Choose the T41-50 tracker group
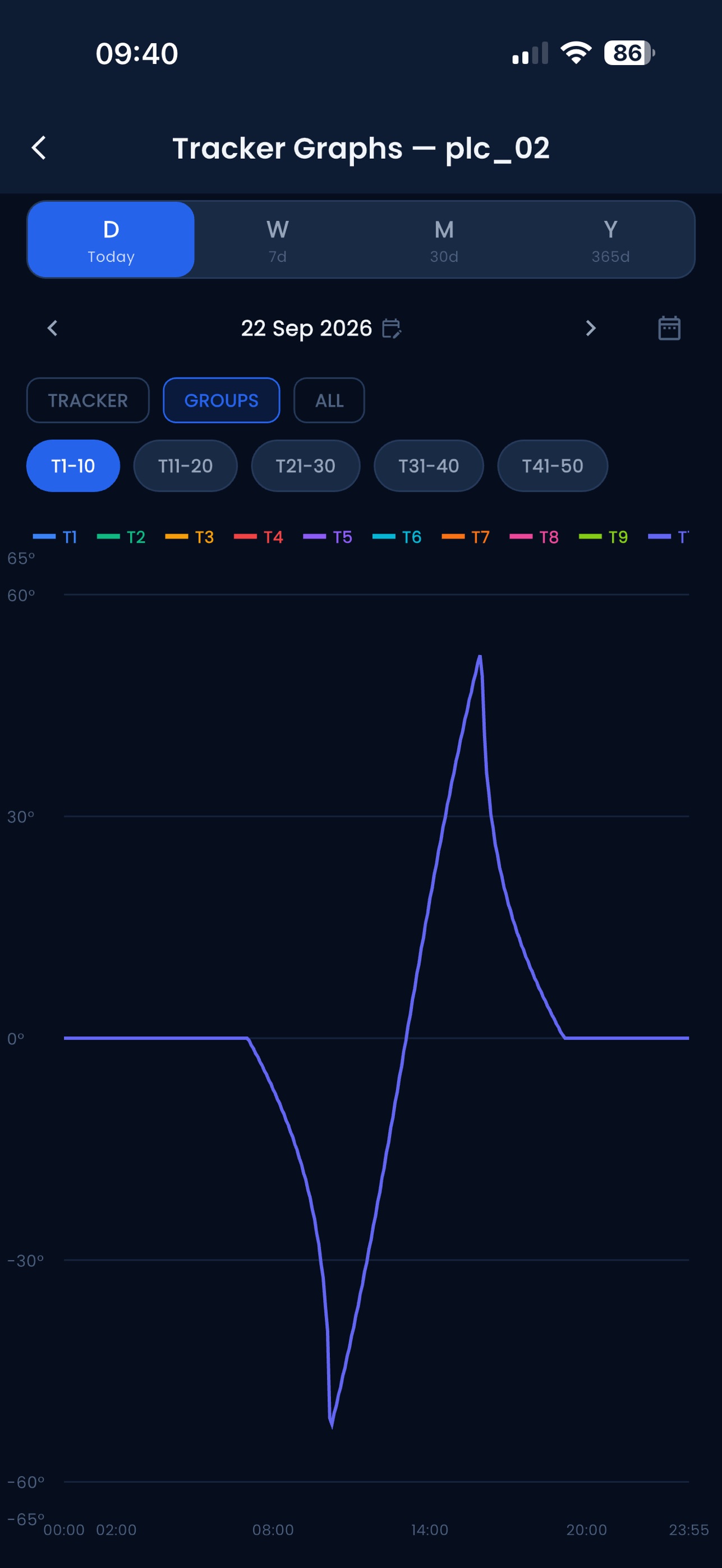 tap(553, 465)
